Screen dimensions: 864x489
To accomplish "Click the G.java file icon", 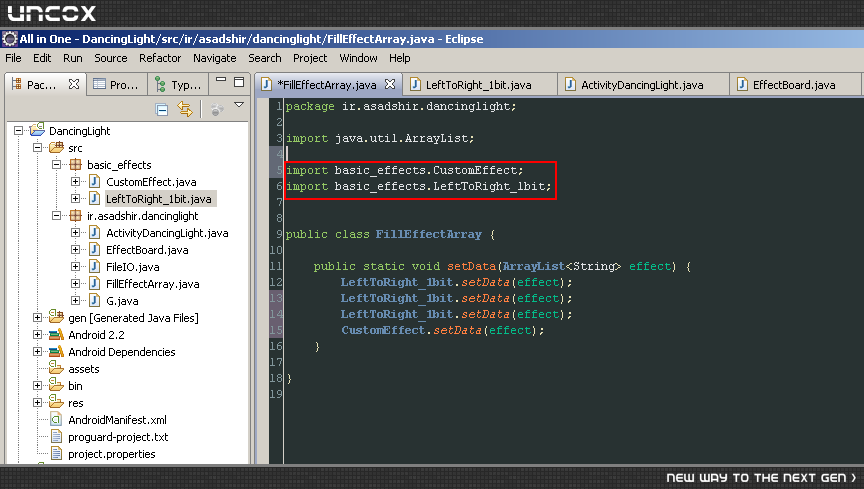I will click(x=95, y=300).
